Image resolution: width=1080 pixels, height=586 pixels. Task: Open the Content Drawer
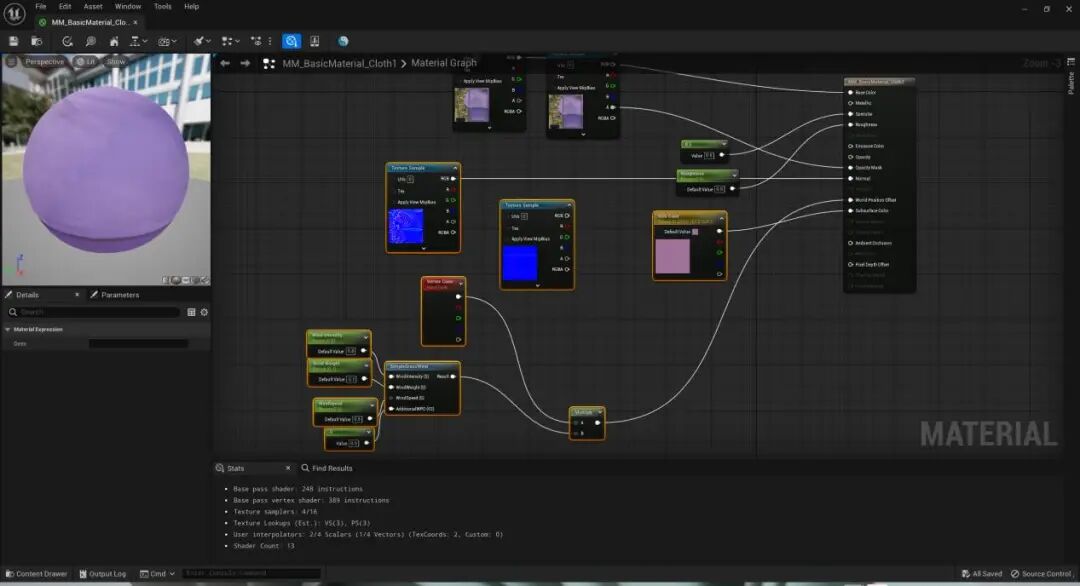[x=37, y=574]
